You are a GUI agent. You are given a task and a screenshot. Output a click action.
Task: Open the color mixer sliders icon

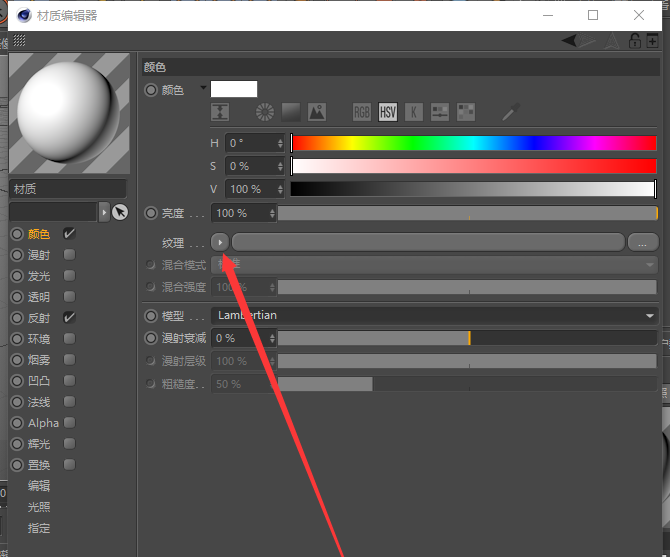[440, 112]
